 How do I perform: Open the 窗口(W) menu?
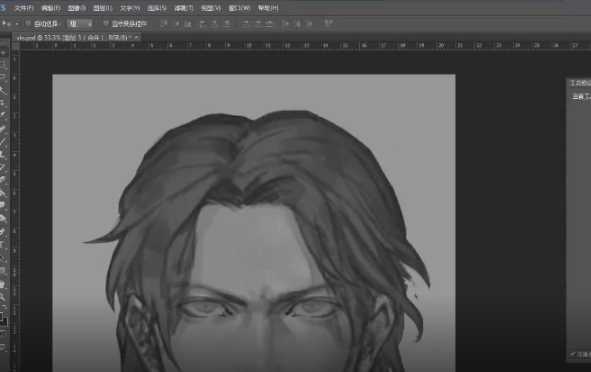(x=239, y=8)
